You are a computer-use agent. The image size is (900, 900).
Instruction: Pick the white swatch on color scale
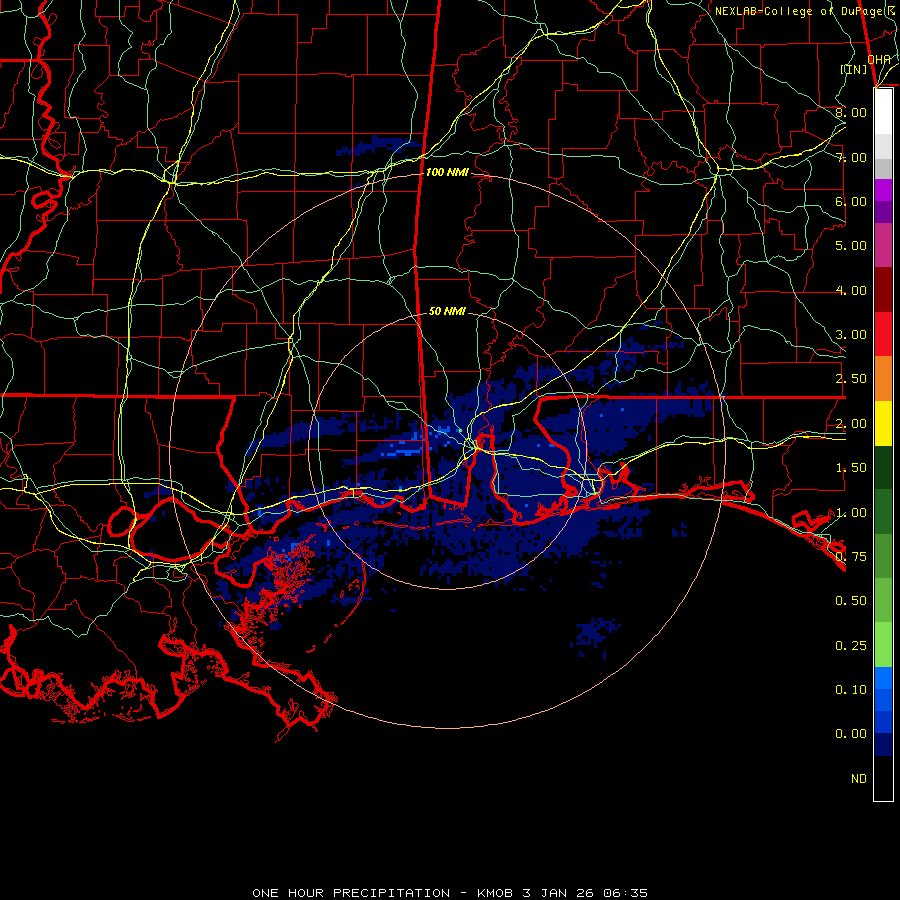(x=883, y=112)
